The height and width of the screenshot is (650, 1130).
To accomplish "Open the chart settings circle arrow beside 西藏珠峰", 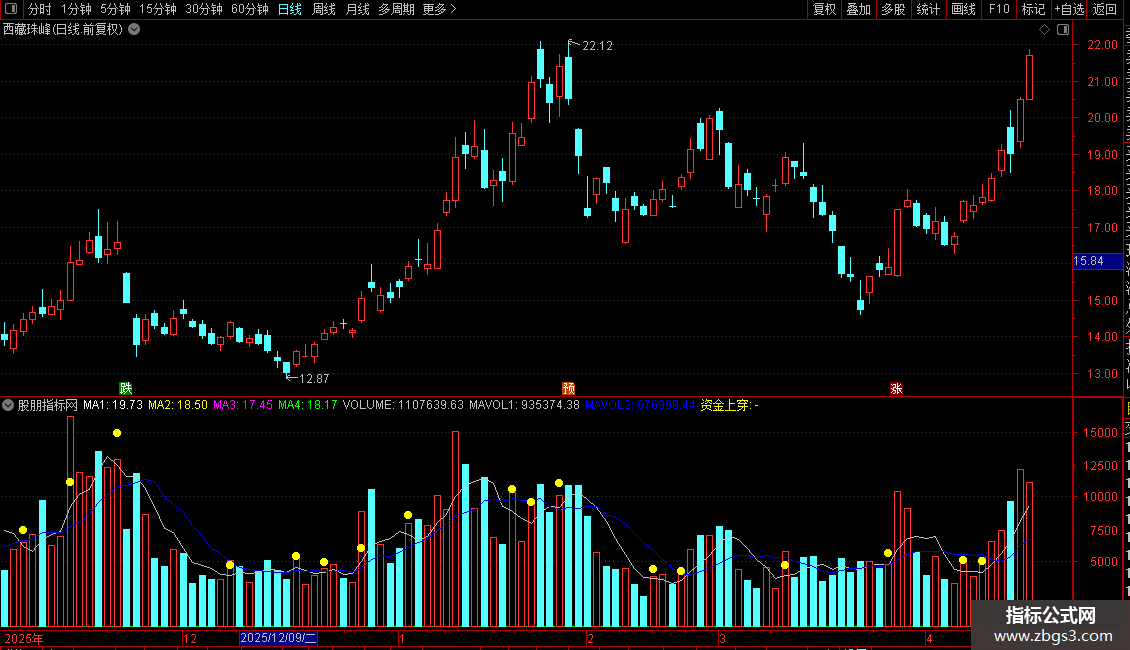I will coord(134,29).
